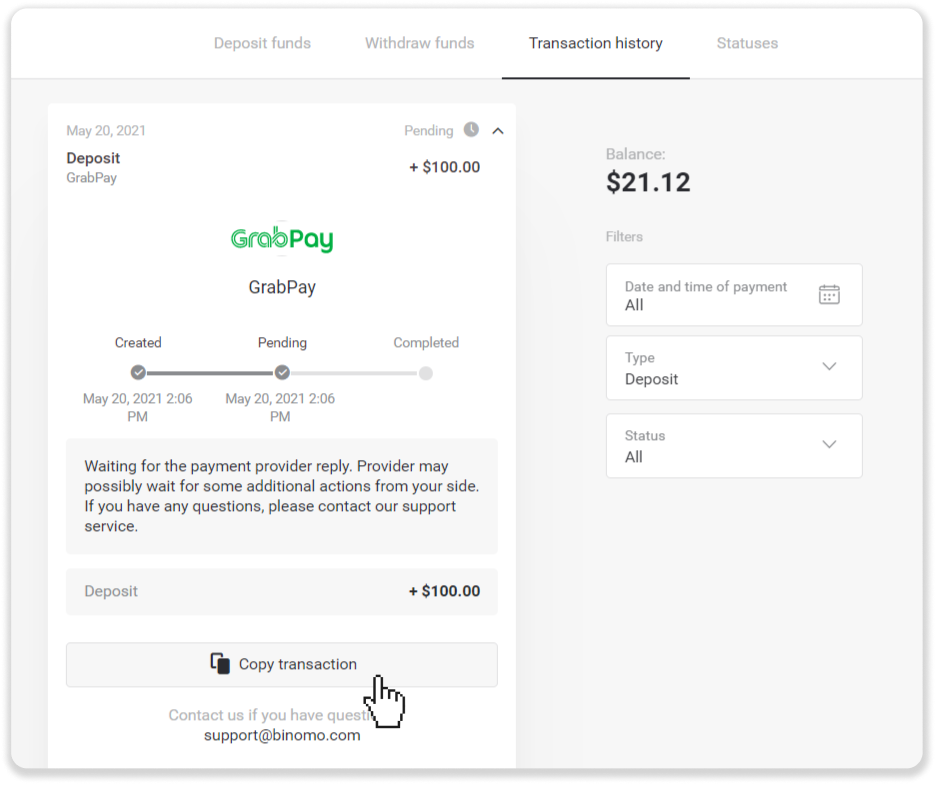
Task: Click the pending clock status icon
Action: click(x=471, y=130)
